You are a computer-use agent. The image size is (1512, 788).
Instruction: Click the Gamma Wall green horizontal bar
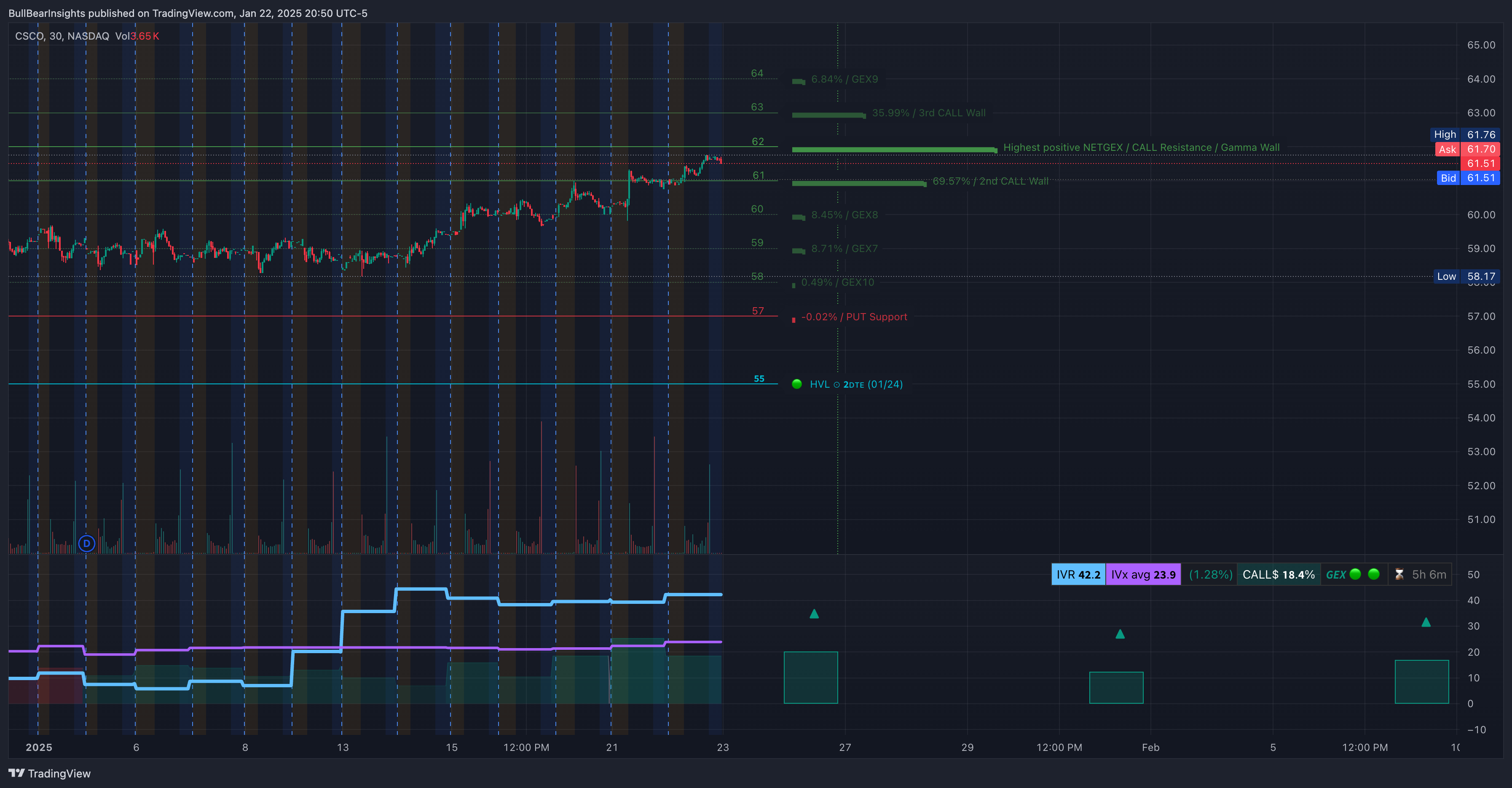point(895,150)
